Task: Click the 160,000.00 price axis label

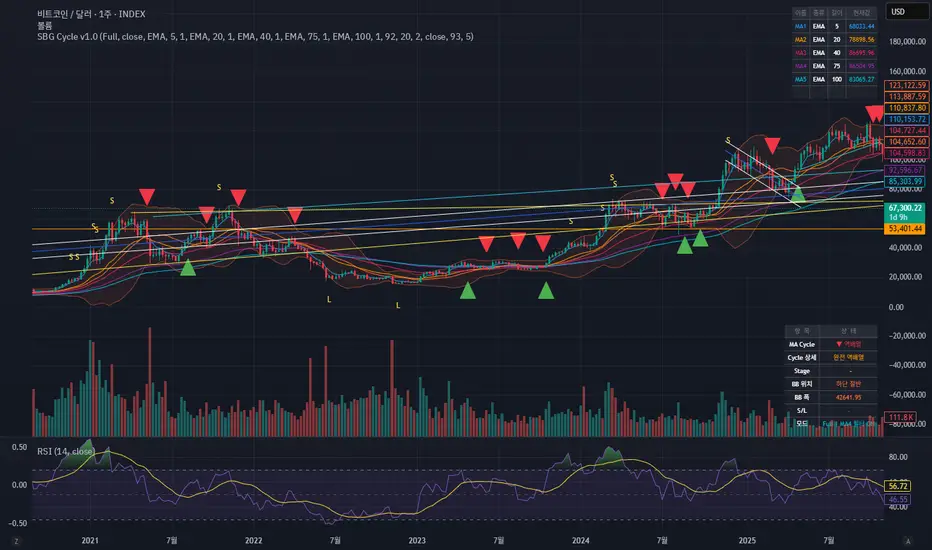Action: (907, 71)
